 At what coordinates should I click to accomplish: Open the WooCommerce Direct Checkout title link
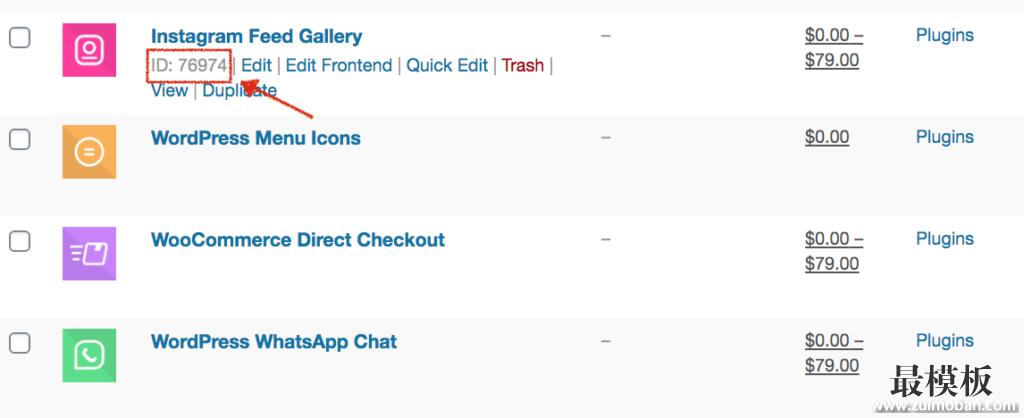(x=298, y=240)
